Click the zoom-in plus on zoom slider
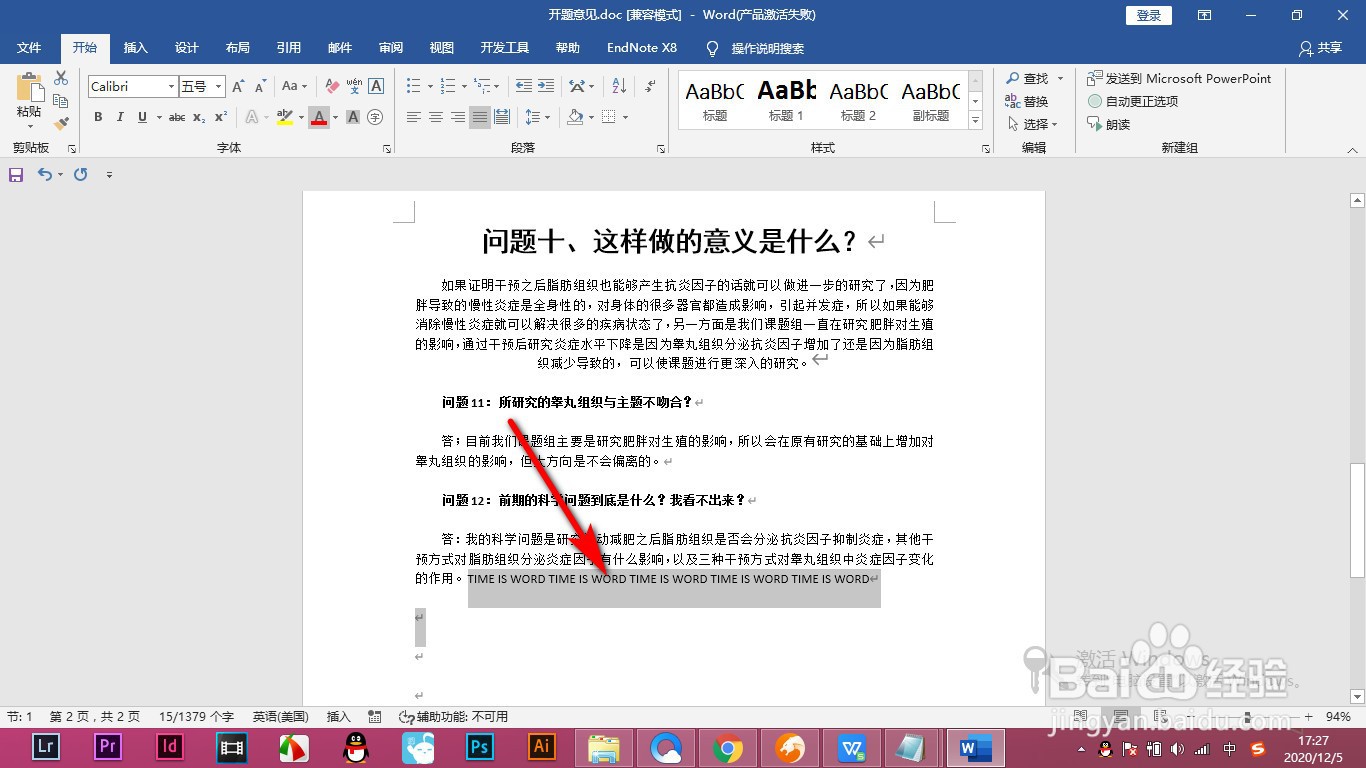The height and width of the screenshot is (768, 1366). pos(1307,717)
